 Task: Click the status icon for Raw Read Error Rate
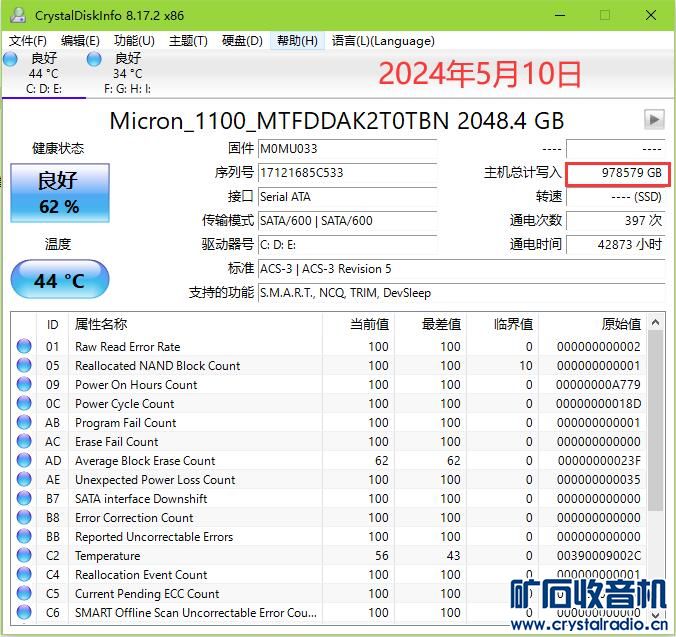pyautogui.click(x=24, y=346)
